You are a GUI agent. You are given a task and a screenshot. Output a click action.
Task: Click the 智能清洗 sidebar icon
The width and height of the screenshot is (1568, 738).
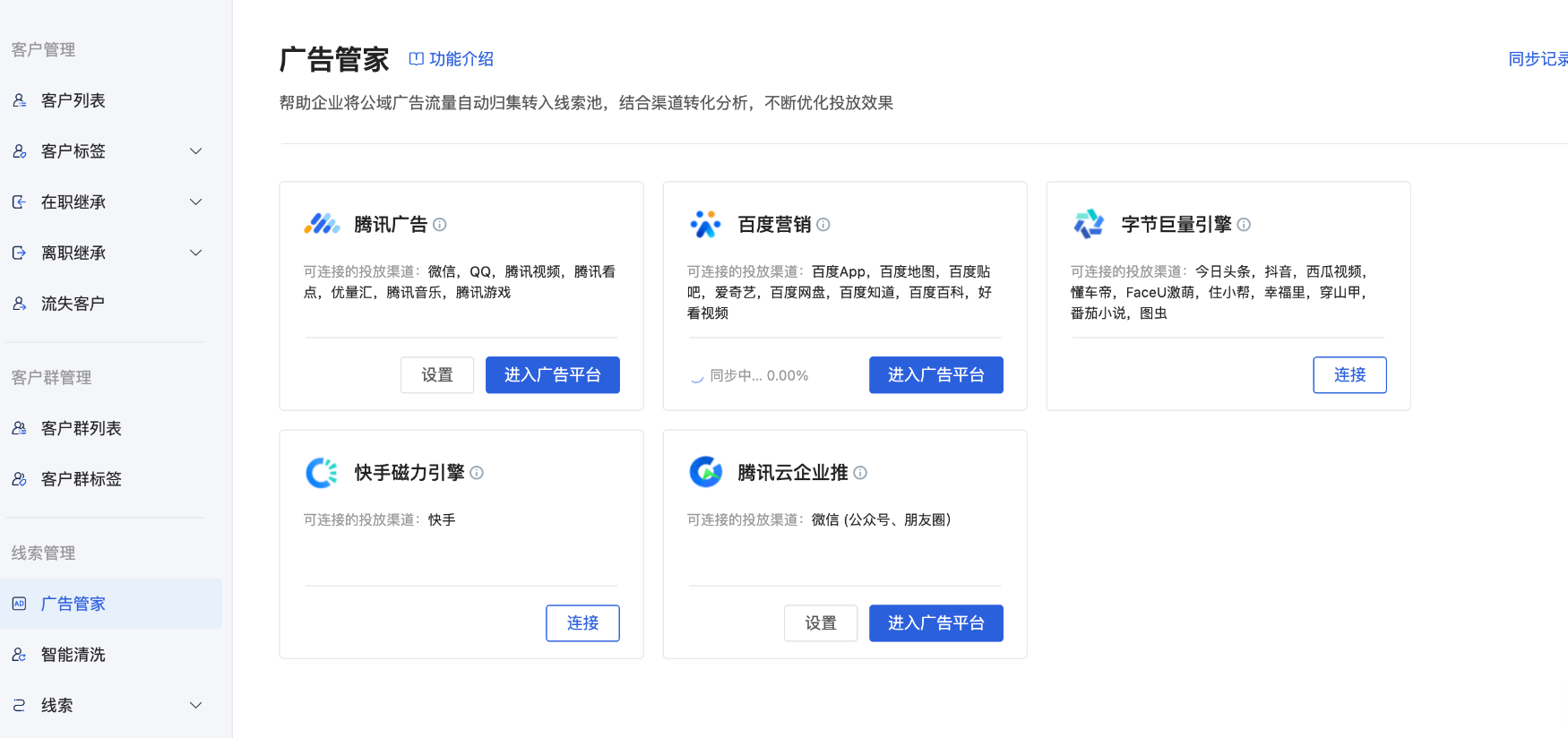tap(19, 655)
